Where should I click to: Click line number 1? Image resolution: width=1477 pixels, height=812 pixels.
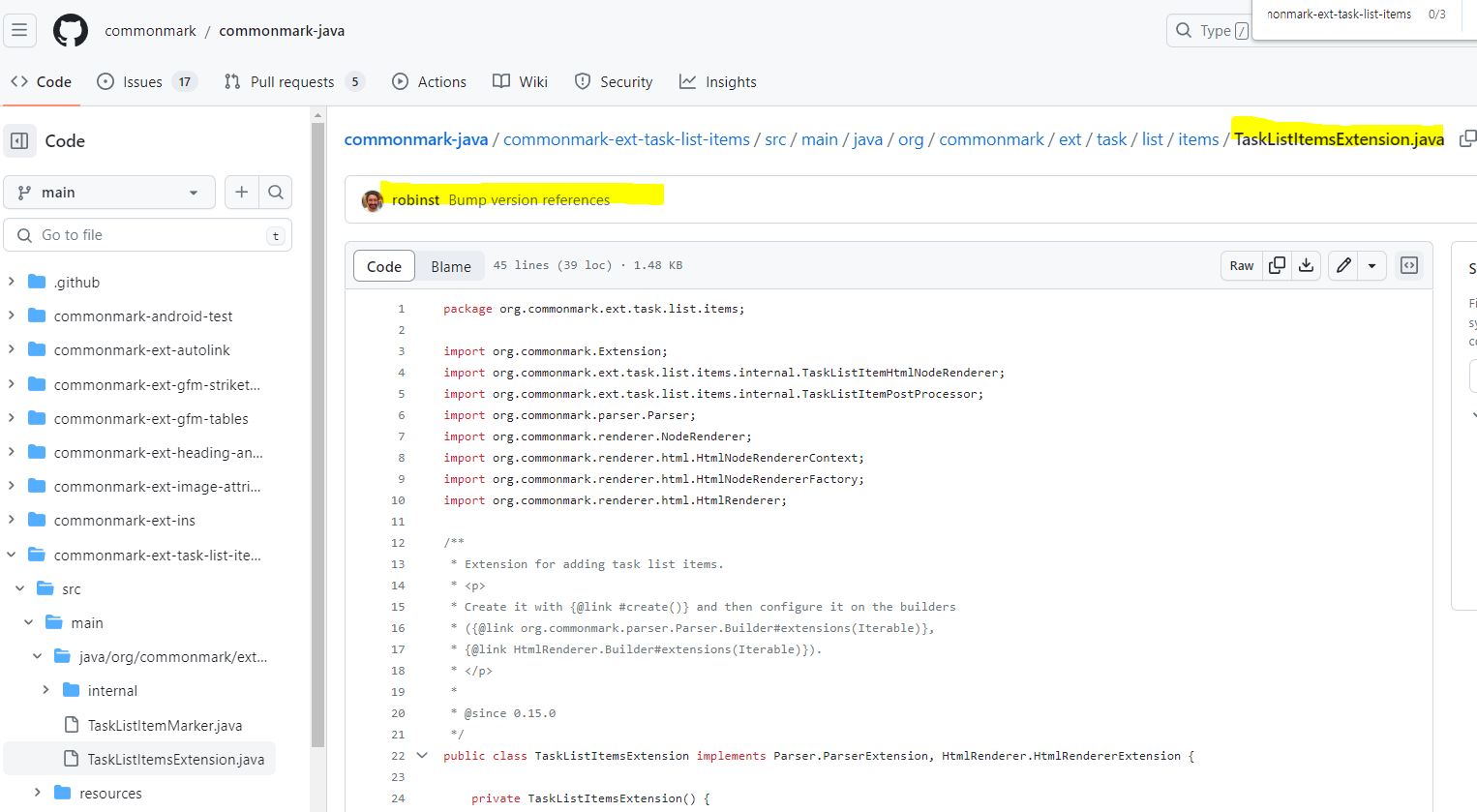pyautogui.click(x=401, y=309)
